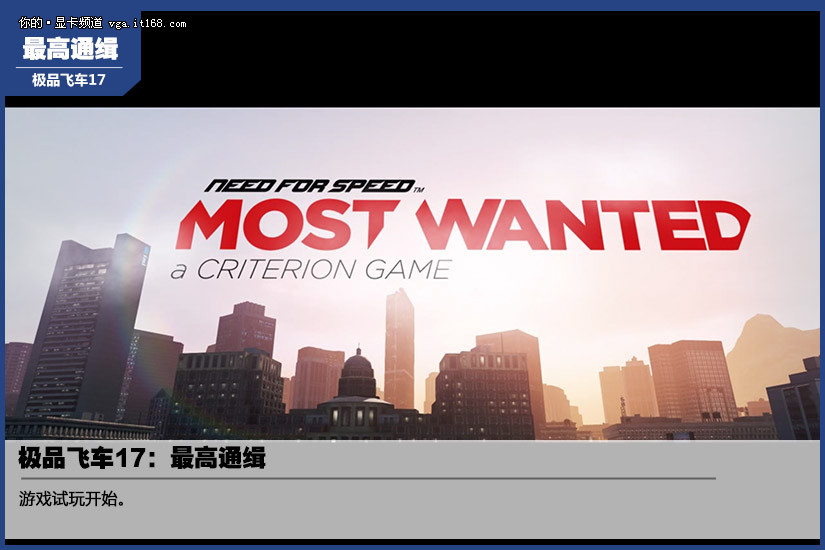Click the 极品飞车17：最高通缉 caption title

pyautogui.click(x=142, y=457)
